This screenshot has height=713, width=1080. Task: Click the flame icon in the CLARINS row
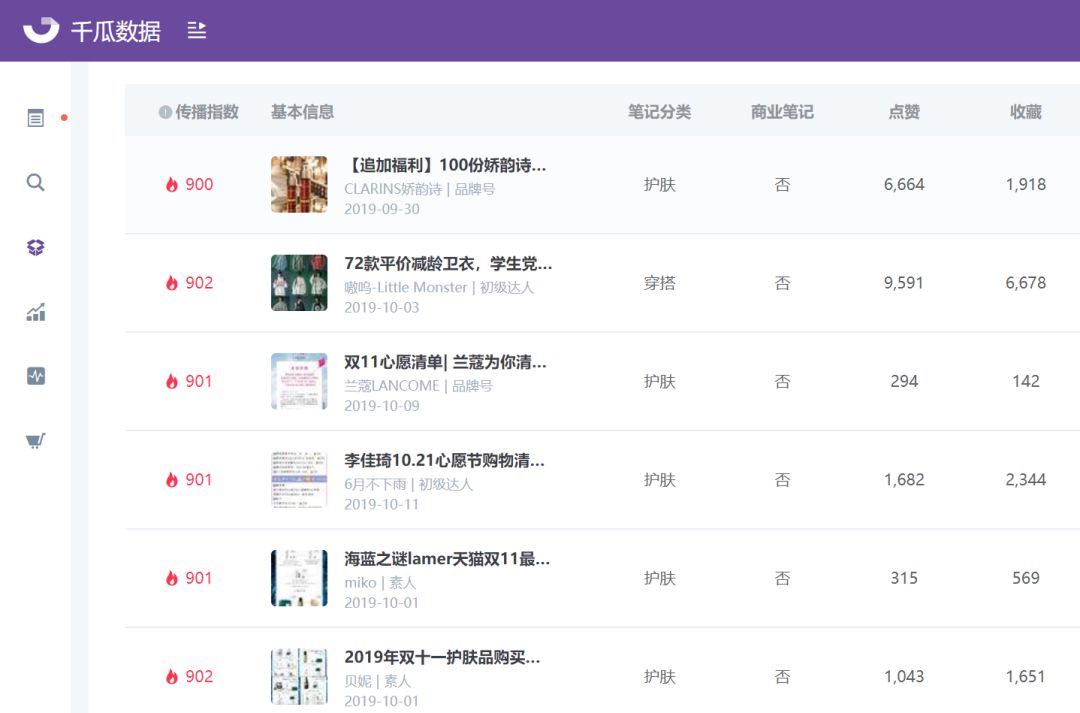coord(172,185)
